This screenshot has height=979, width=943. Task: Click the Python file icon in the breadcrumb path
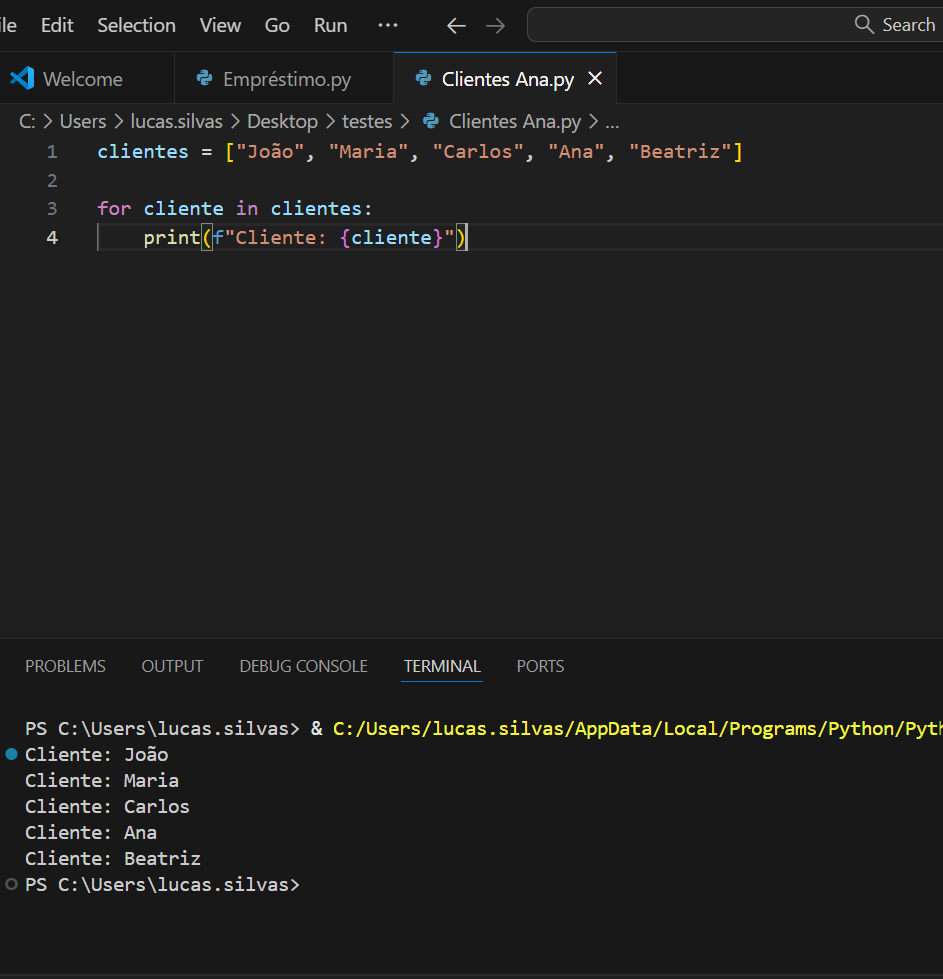pos(431,122)
